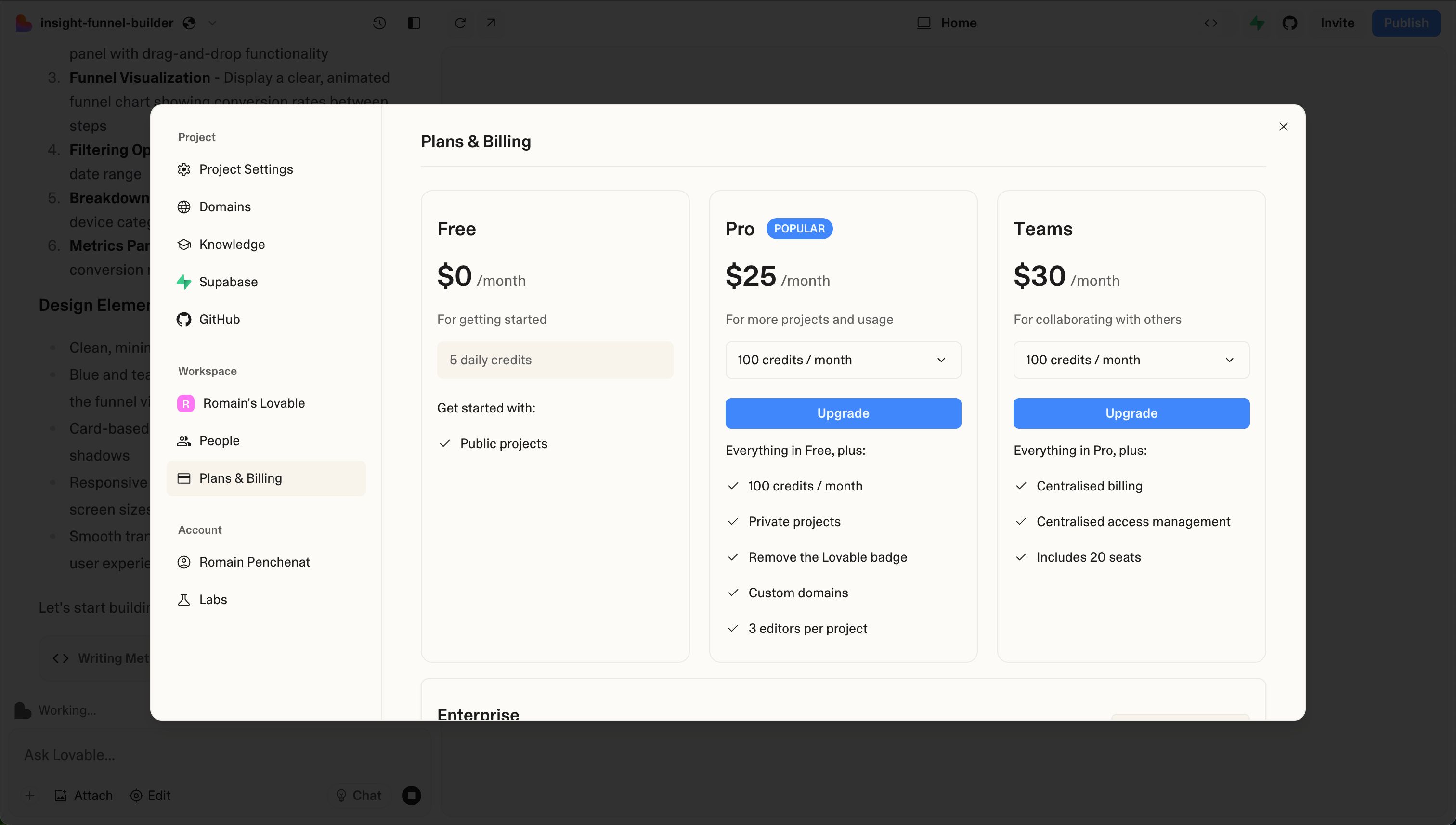Click the Knowledge graduation cap icon
The height and width of the screenshot is (825, 1456).
click(183, 244)
